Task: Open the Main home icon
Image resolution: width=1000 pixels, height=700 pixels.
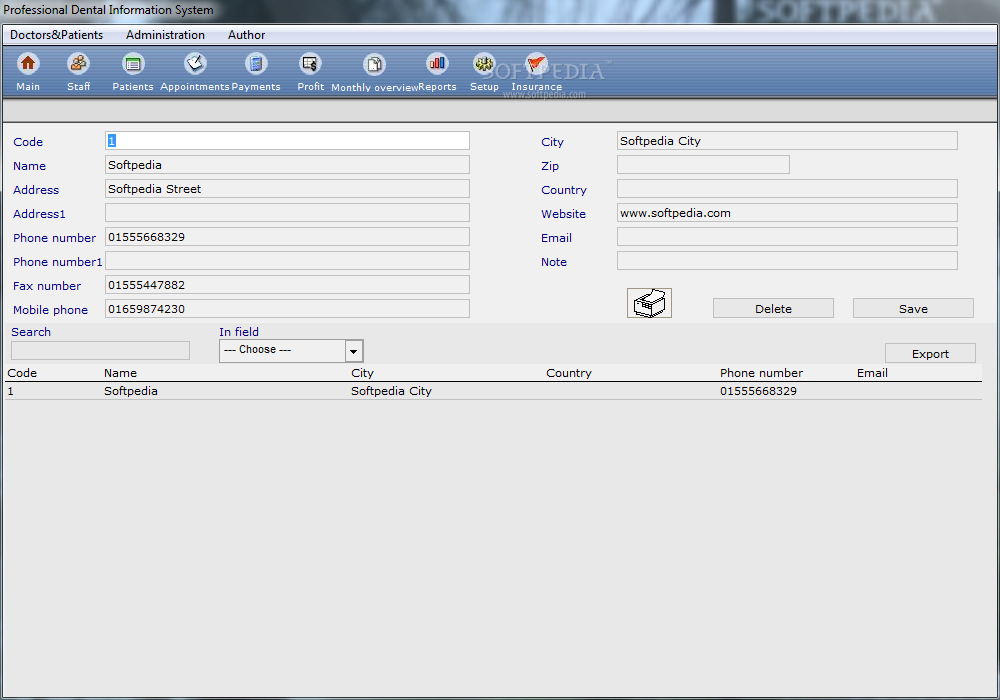Action: 28,64
